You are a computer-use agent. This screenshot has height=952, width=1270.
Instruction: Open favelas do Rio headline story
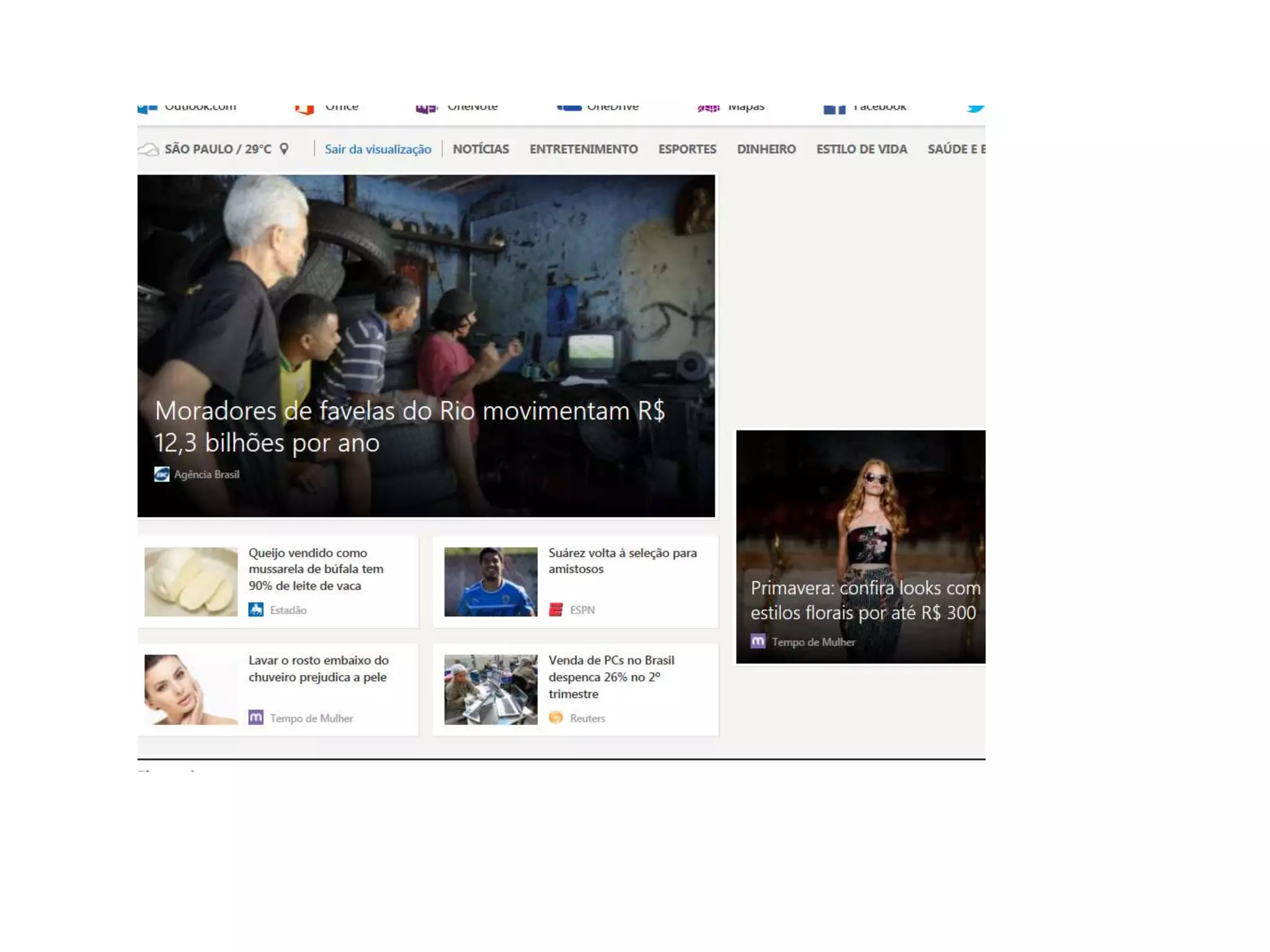click(x=409, y=426)
